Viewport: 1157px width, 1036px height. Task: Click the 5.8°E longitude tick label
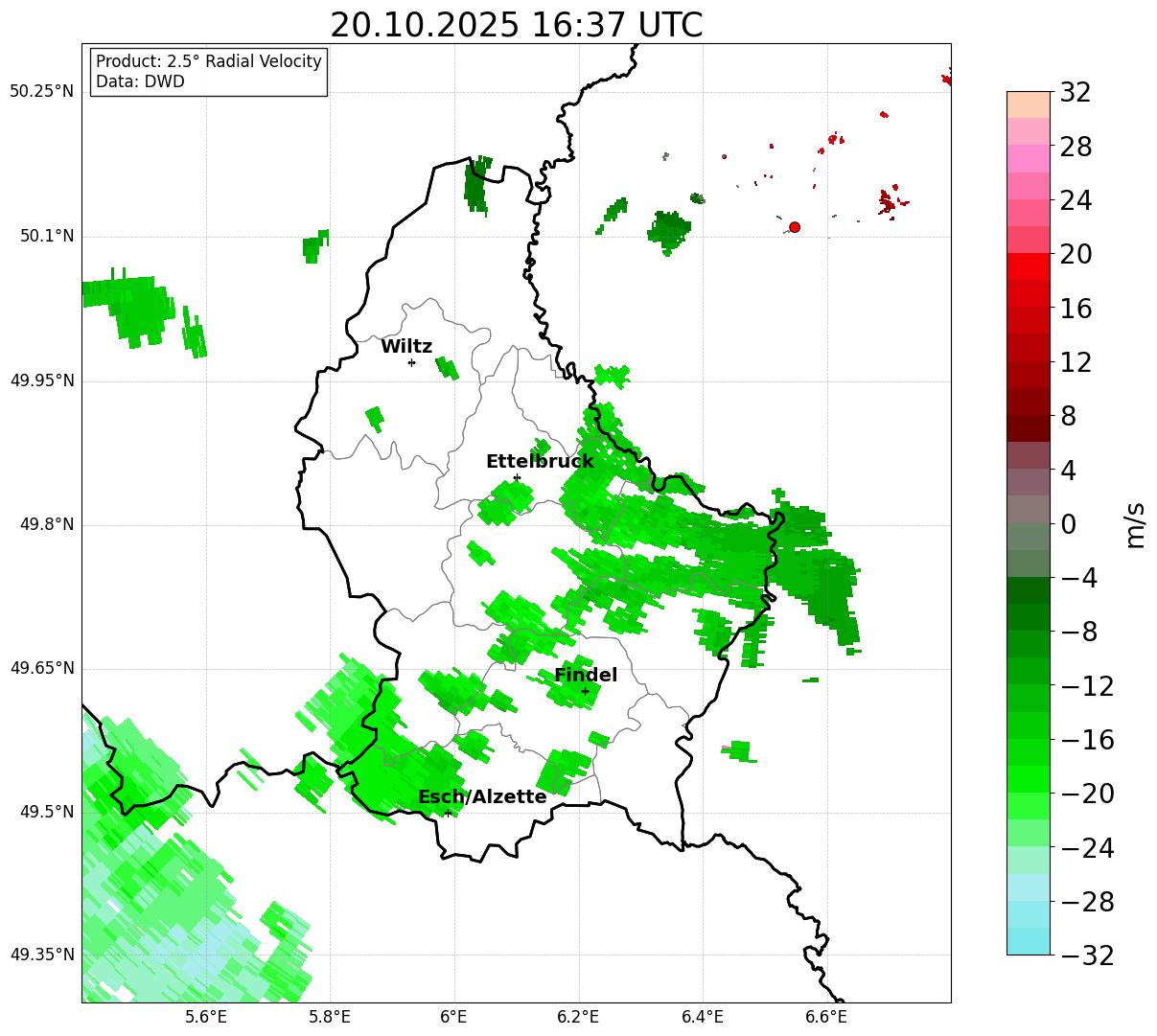click(331, 1017)
